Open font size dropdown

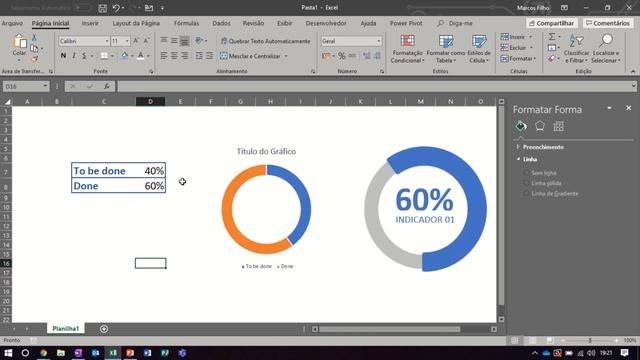click(127, 41)
